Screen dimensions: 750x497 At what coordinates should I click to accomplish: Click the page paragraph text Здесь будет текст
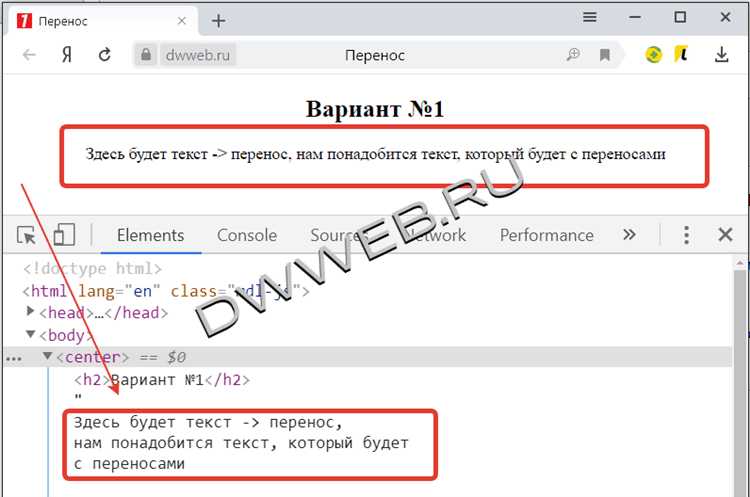click(x=375, y=154)
